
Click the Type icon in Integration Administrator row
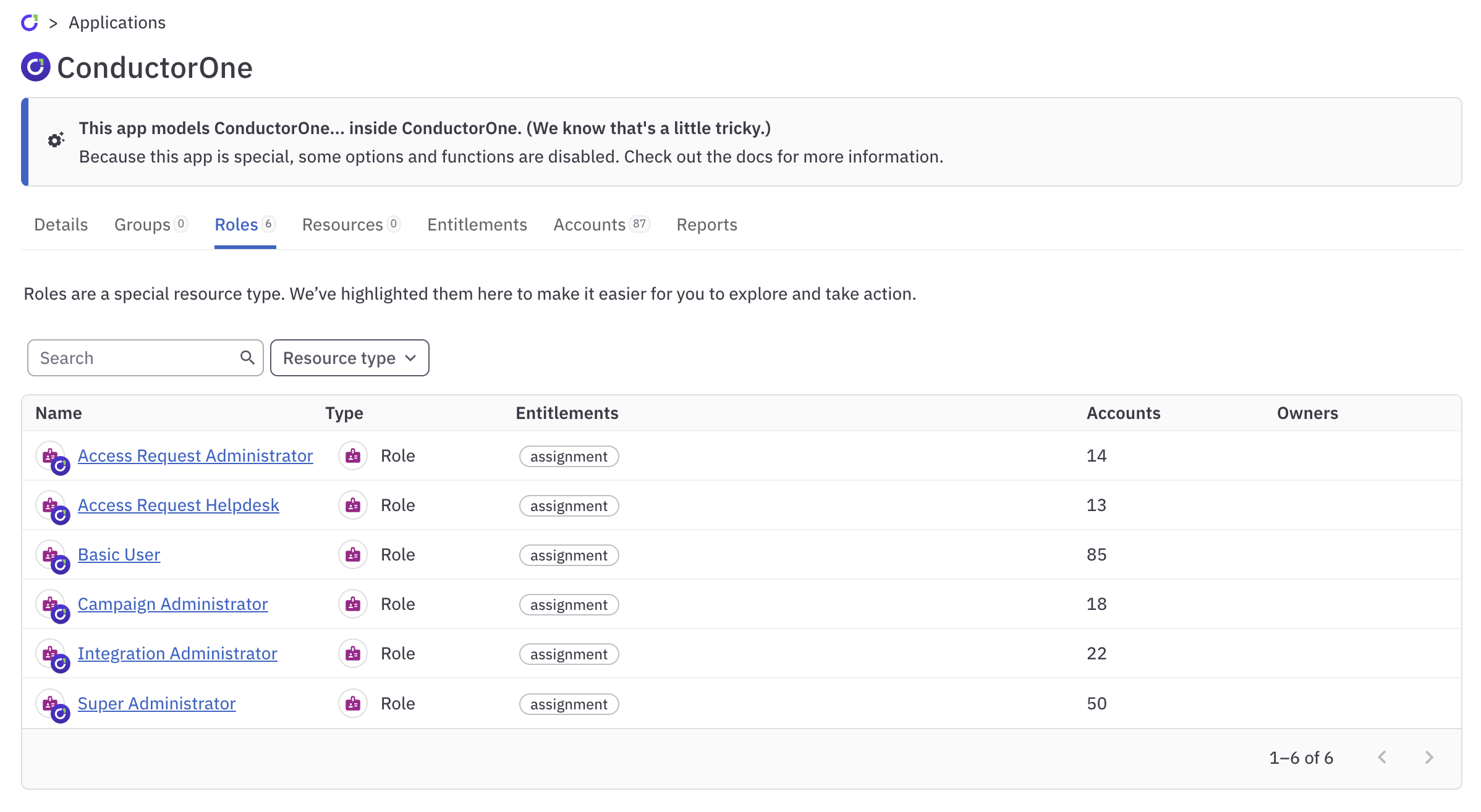(353, 654)
